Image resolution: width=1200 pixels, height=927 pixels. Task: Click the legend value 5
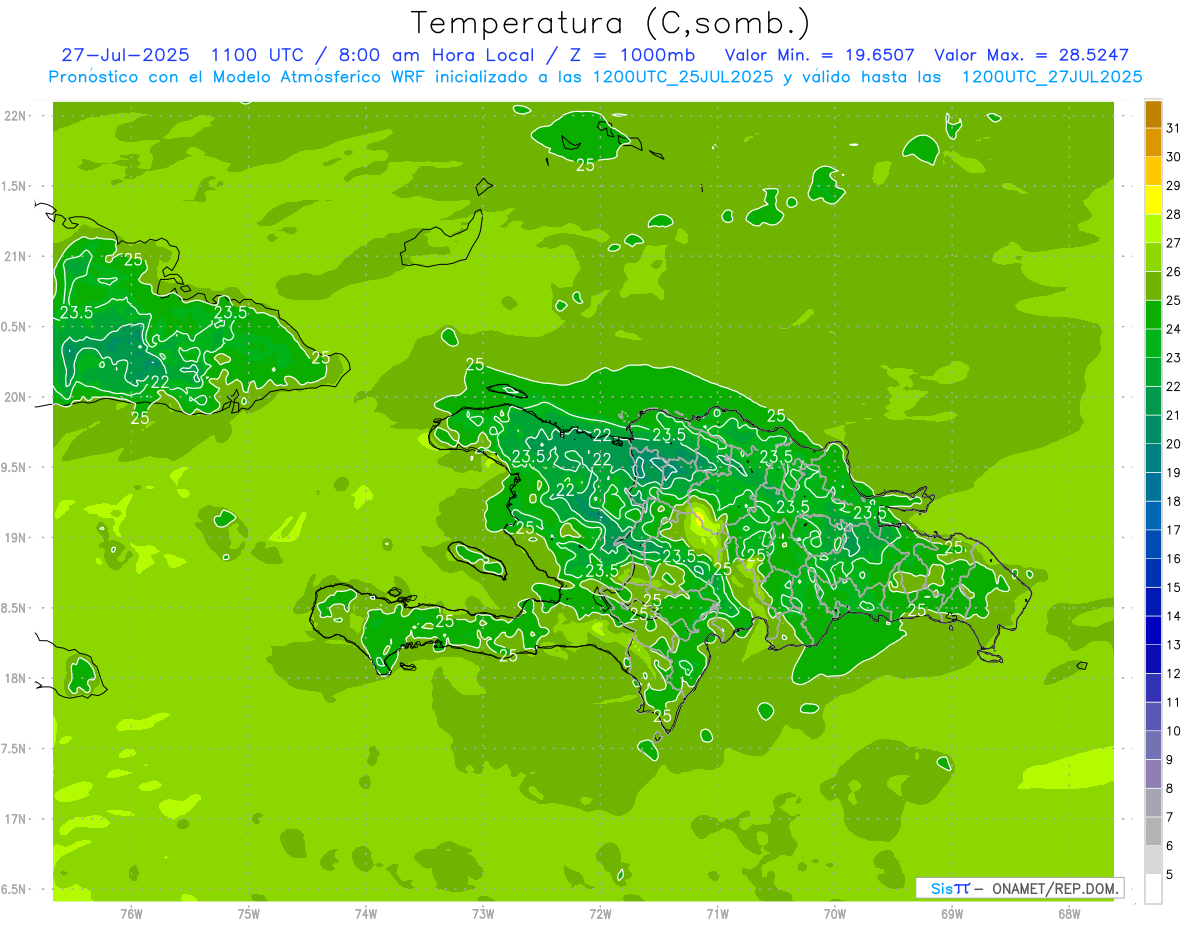click(x=1170, y=875)
